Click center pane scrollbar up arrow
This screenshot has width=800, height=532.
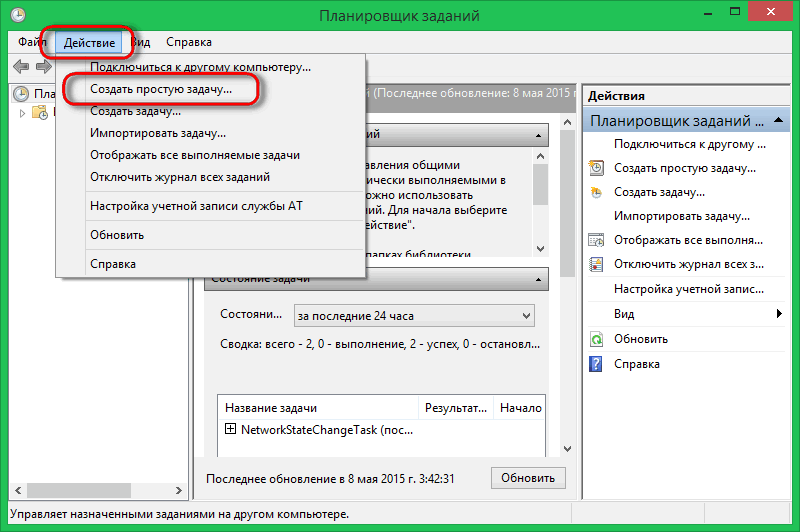click(x=567, y=122)
